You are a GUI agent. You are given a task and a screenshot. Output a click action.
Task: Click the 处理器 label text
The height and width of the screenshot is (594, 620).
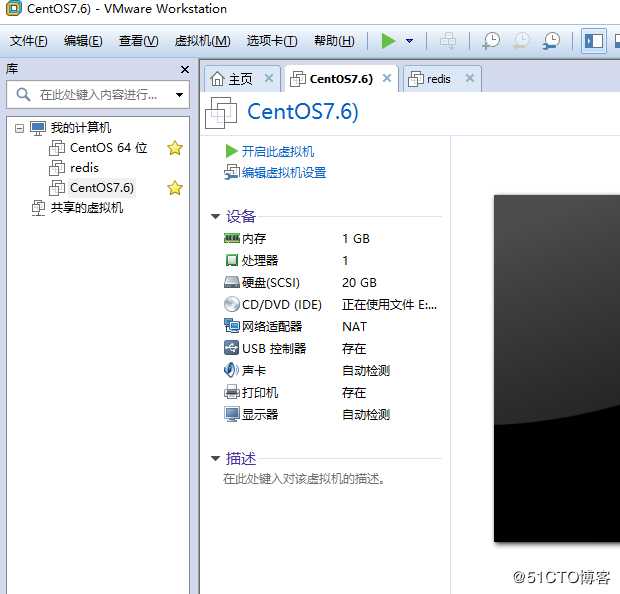tap(260, 260)
